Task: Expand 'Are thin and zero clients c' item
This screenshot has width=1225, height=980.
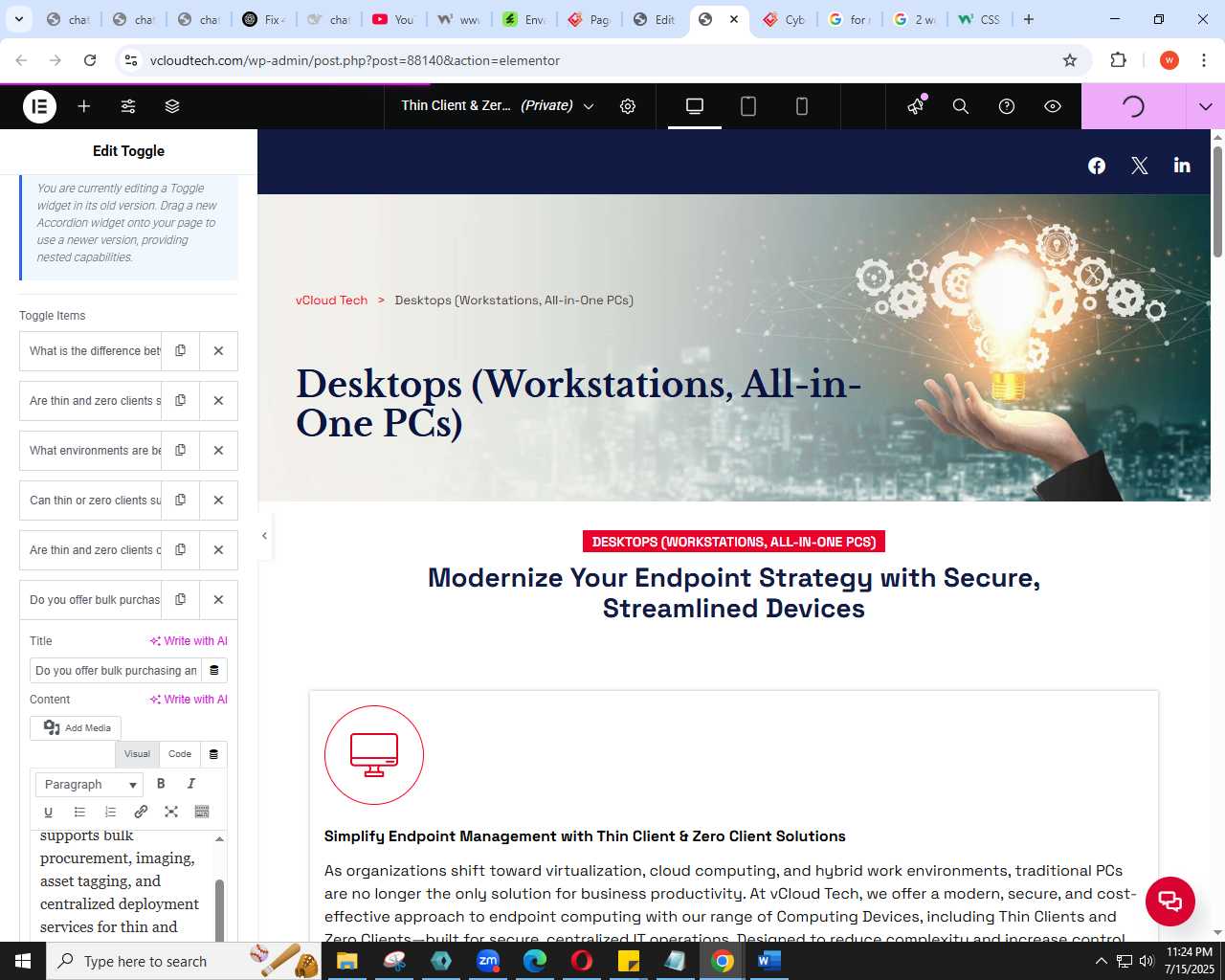Action: click(91, 550)
